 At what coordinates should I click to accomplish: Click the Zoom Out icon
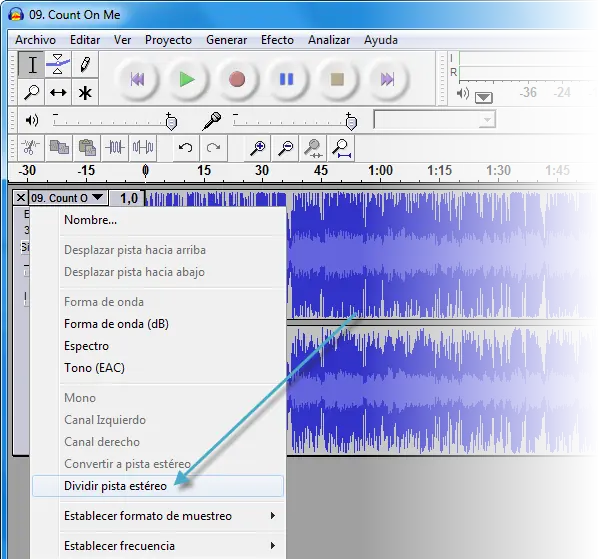(285, 147)
